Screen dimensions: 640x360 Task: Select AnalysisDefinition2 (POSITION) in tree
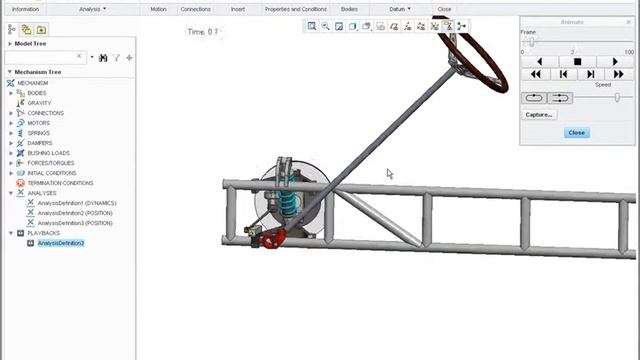pos(75,213)
